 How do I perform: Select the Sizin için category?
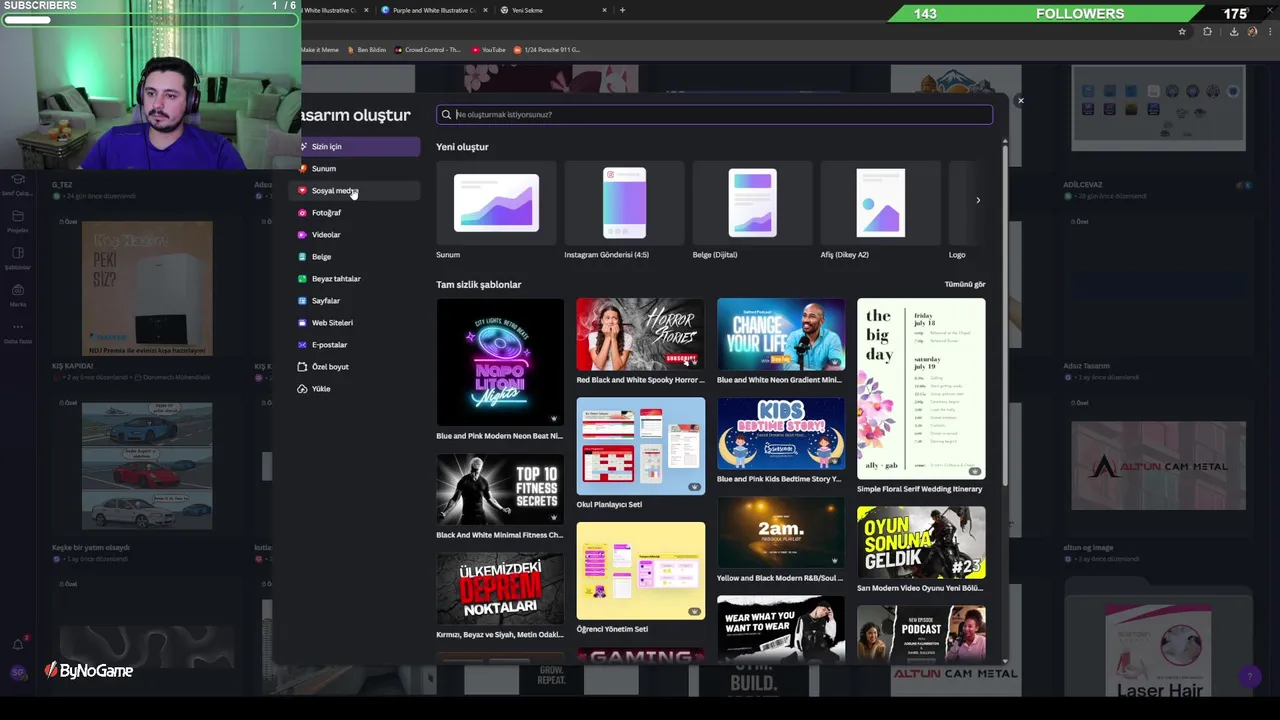[x=360, y=147]
